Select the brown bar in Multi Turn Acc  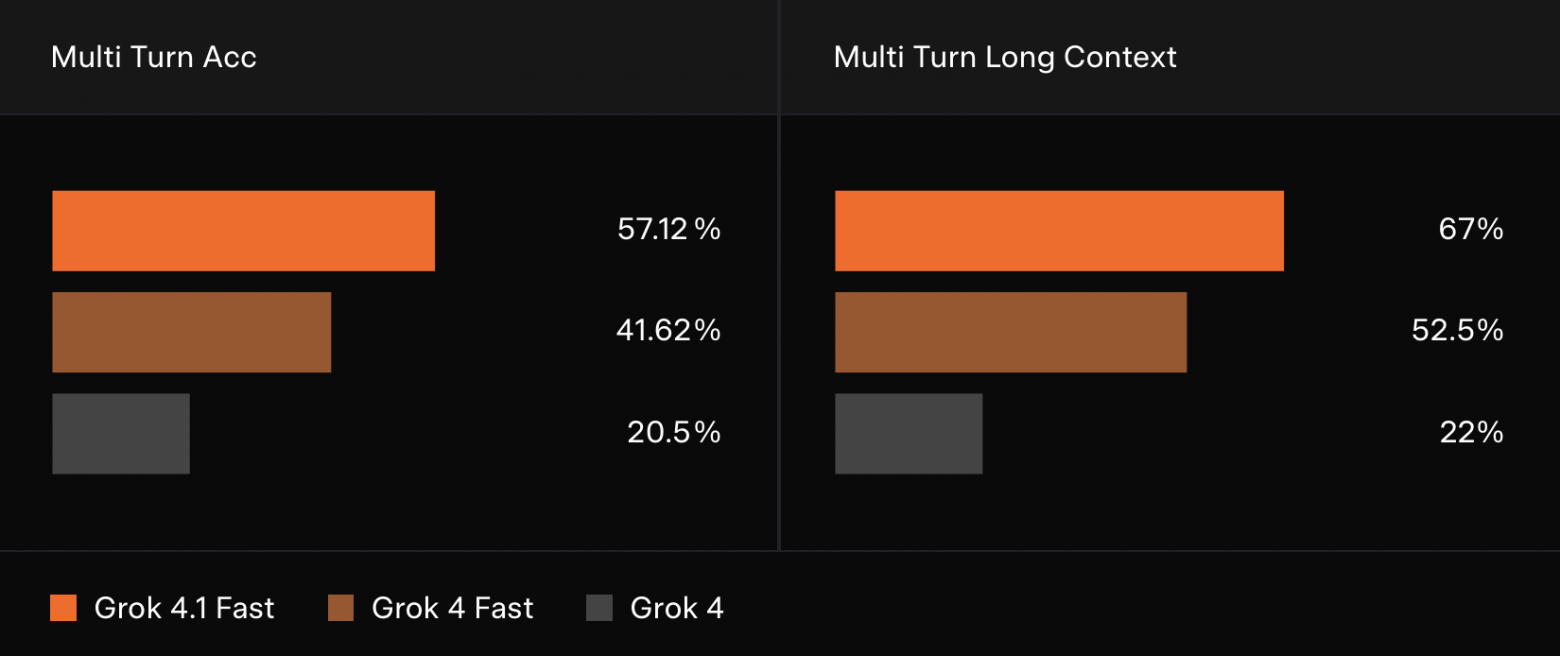point(191,332)
